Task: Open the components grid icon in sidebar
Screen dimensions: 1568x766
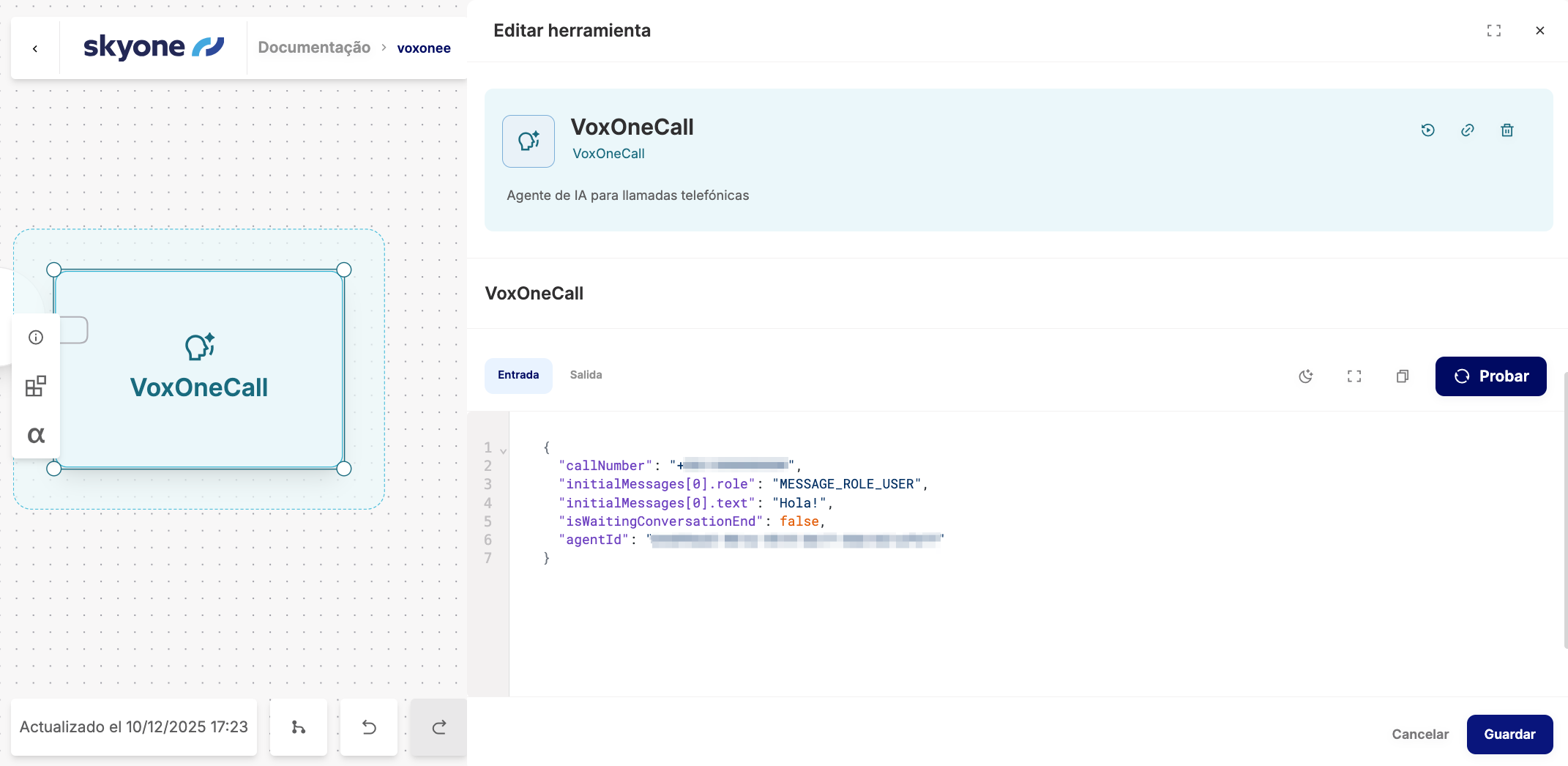Action: point(36,386)
